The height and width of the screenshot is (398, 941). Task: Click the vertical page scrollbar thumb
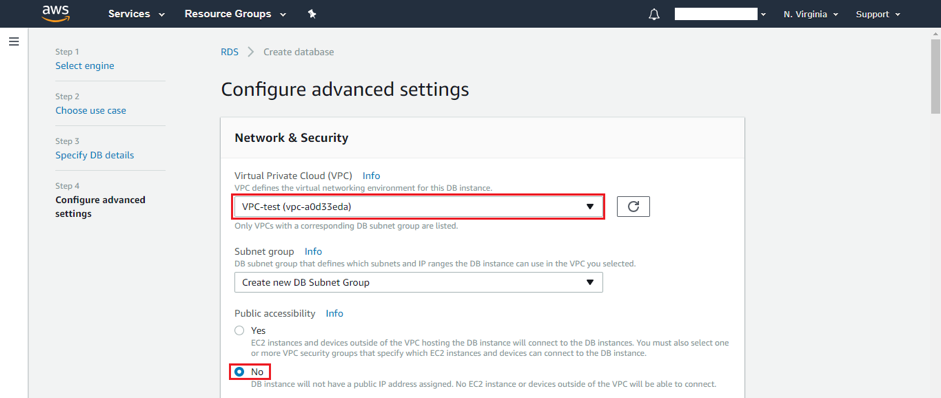pos(936,76)
